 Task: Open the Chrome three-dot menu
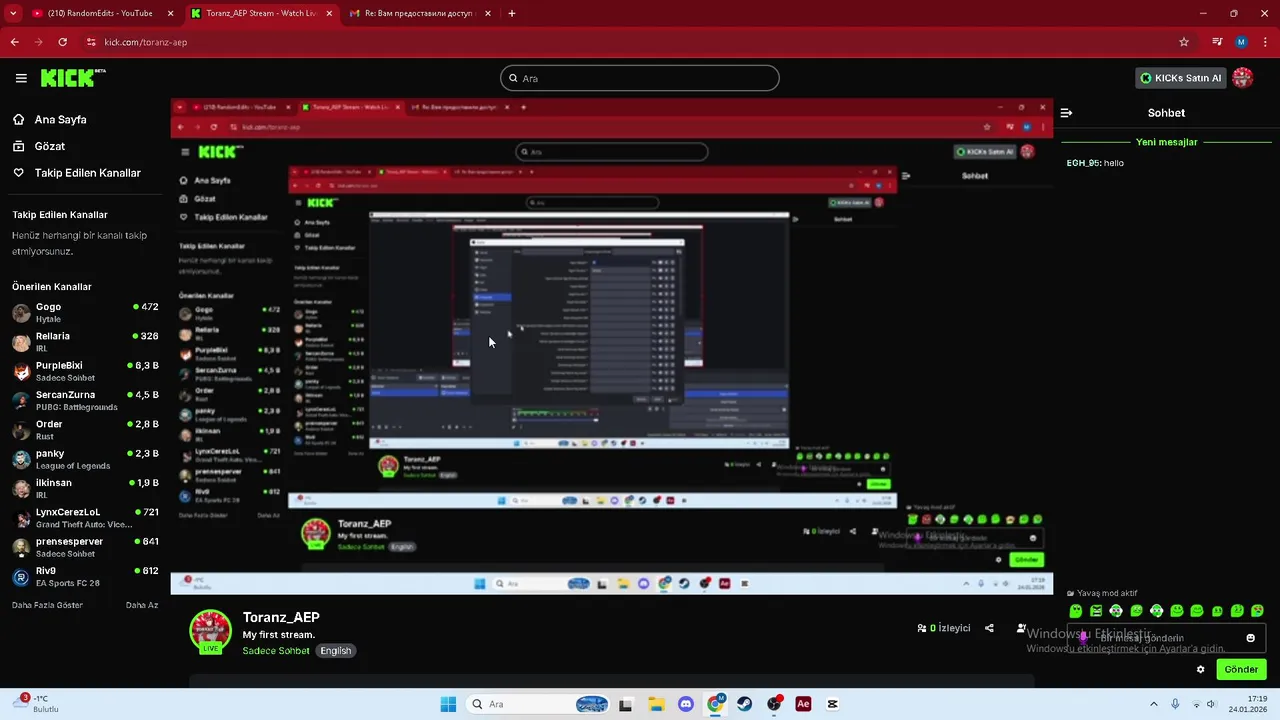(x=1265, y=42)
